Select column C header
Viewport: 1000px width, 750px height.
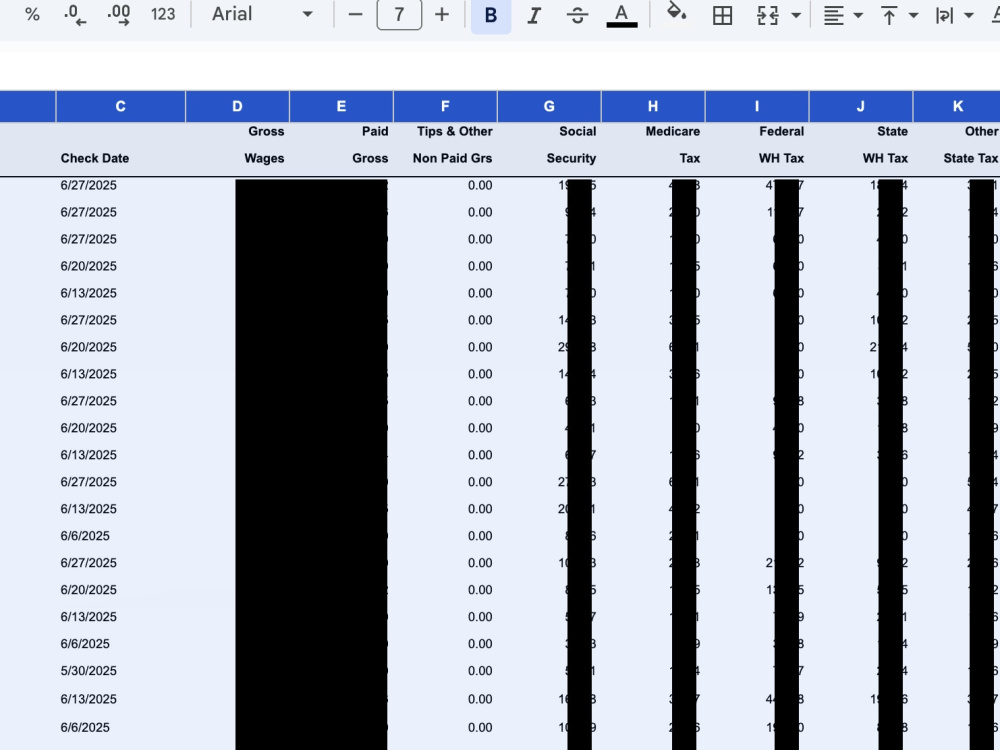point(121,107)
